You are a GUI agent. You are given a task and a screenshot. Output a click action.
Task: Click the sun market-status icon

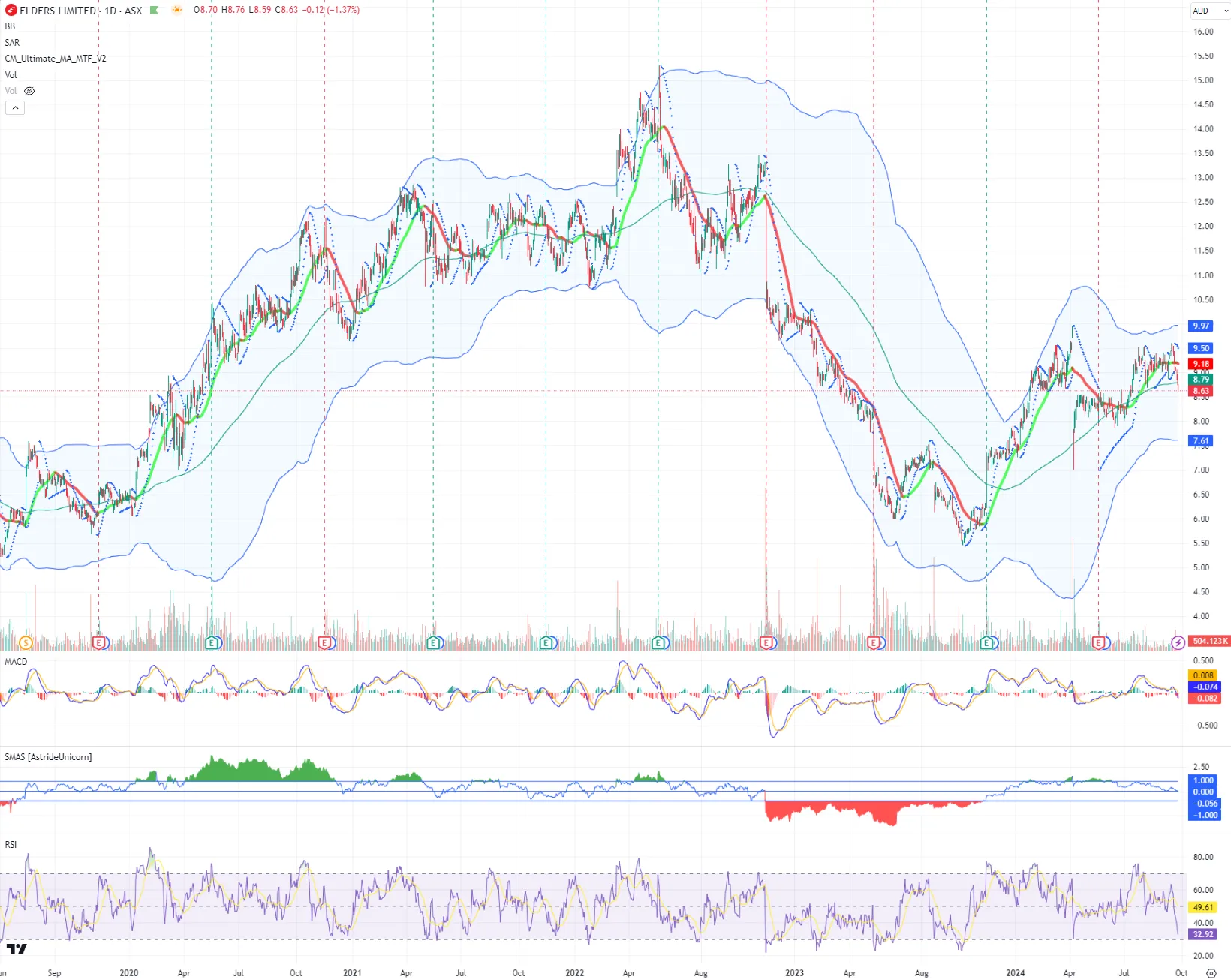click(177, 10)
